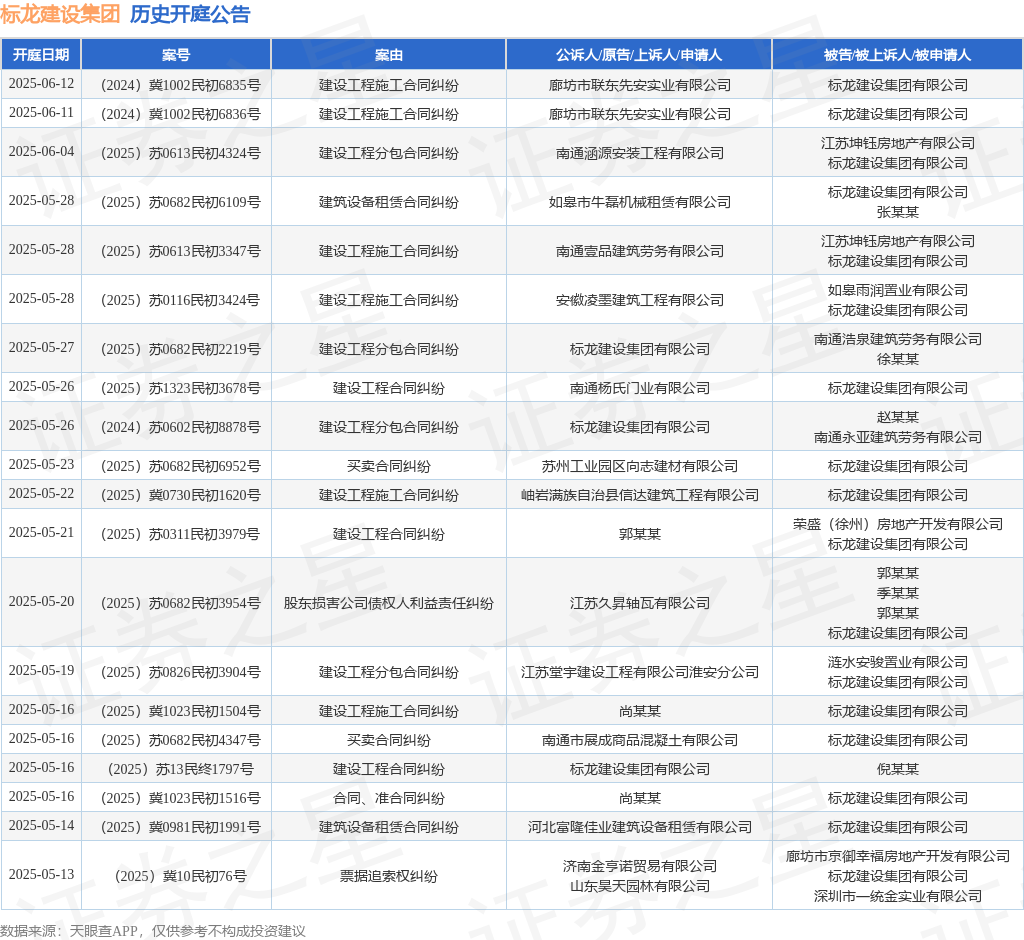The width and height of the screenshot is (1024, 940).
Task: Click the 标龙建设集团 title text
Action: (60, 14)
